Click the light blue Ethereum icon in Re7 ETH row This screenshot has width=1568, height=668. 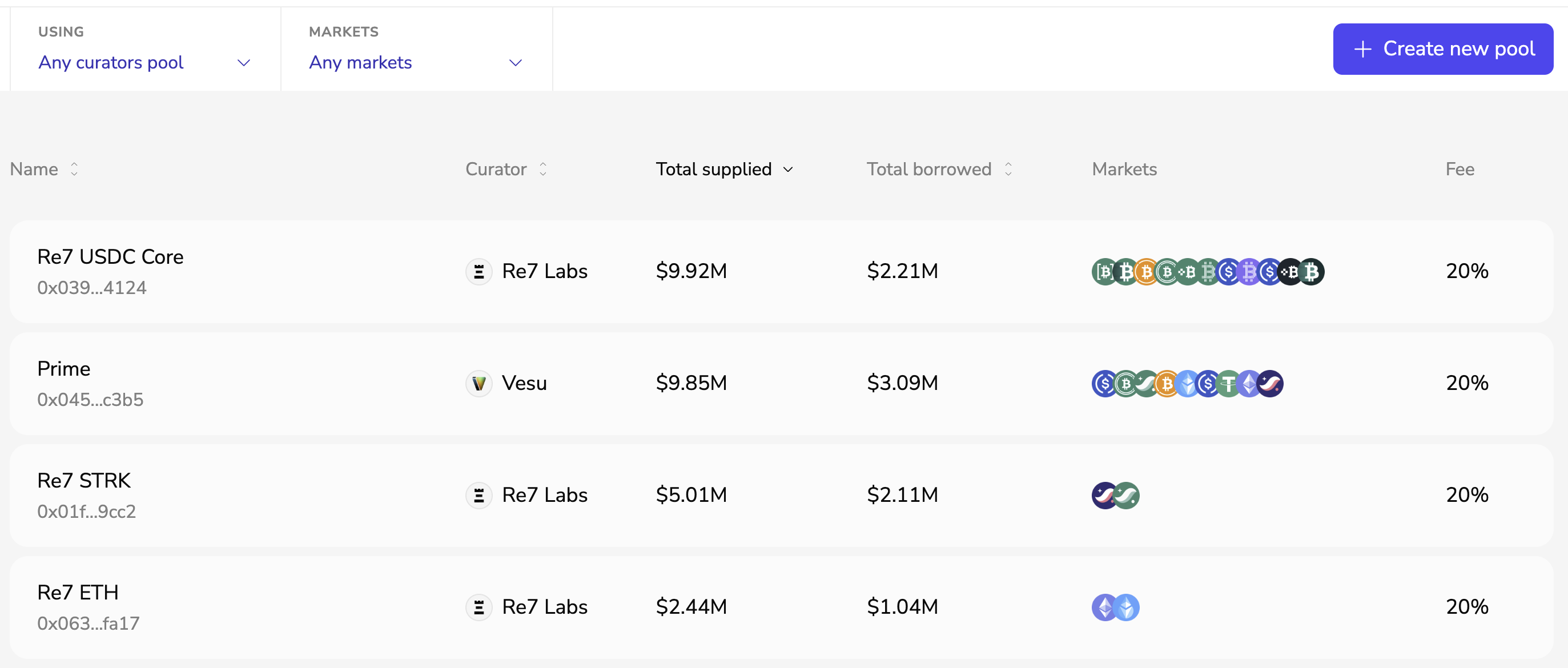(x=1127, y=607)
